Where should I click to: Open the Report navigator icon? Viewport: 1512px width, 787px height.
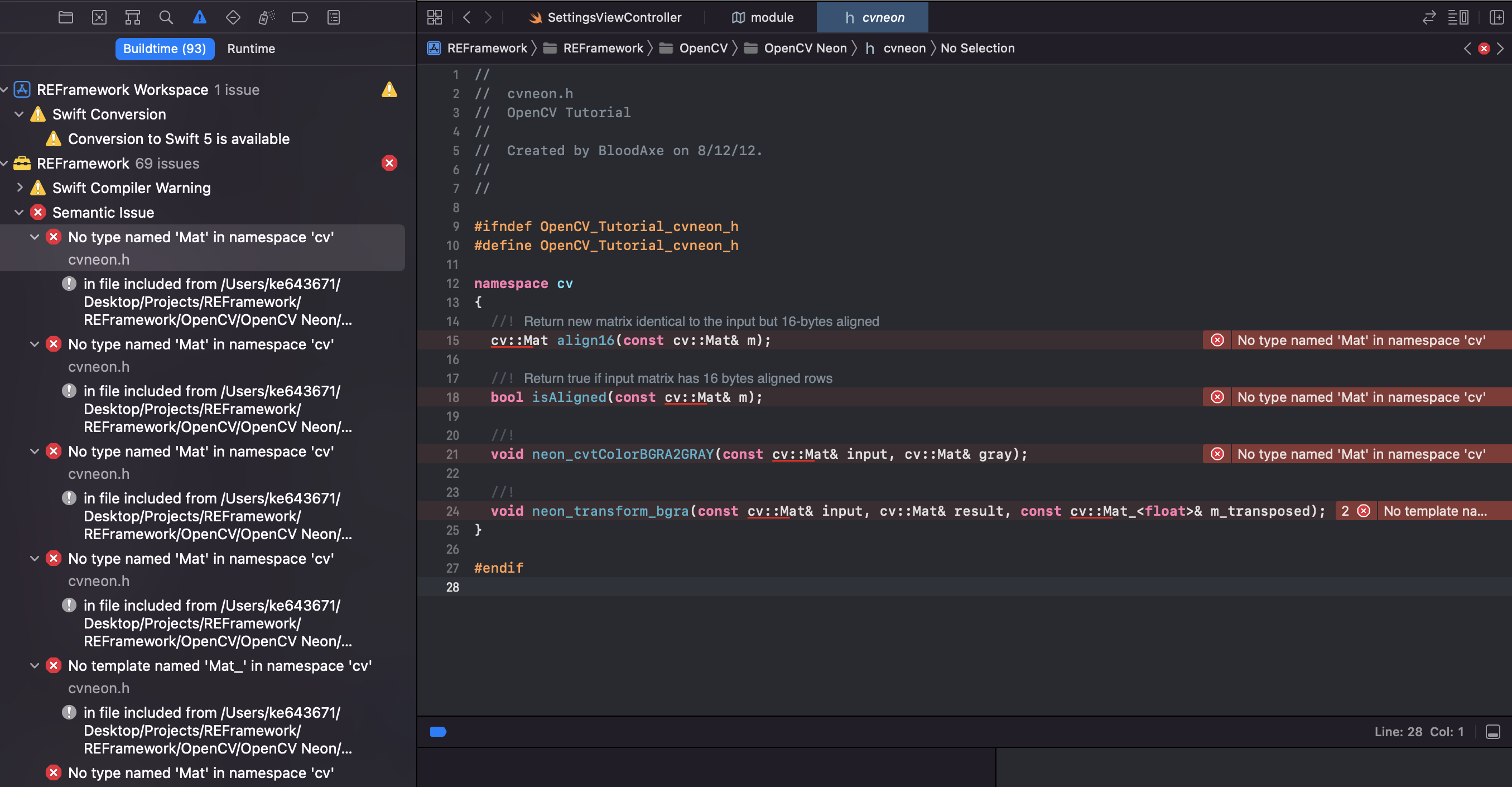coord(334,18)
